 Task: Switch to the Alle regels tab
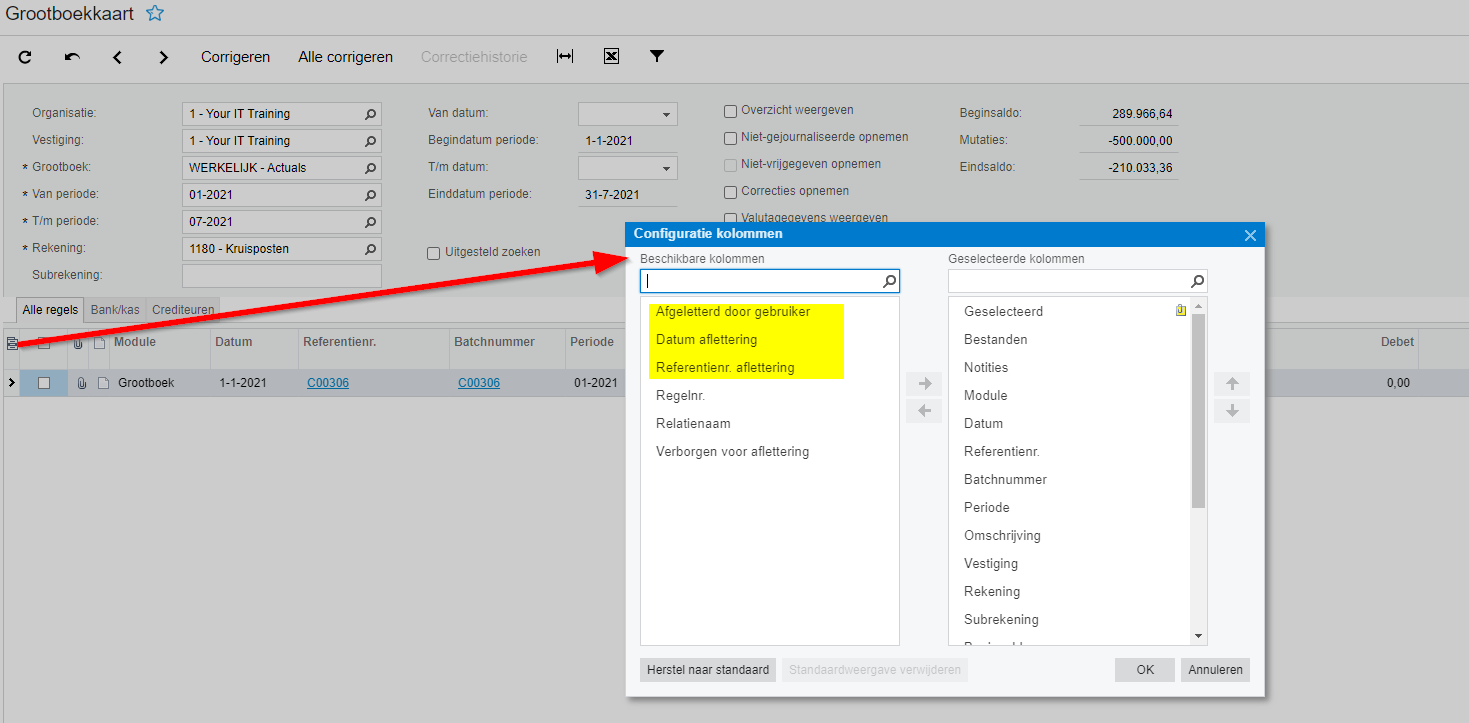click(50, 310)
